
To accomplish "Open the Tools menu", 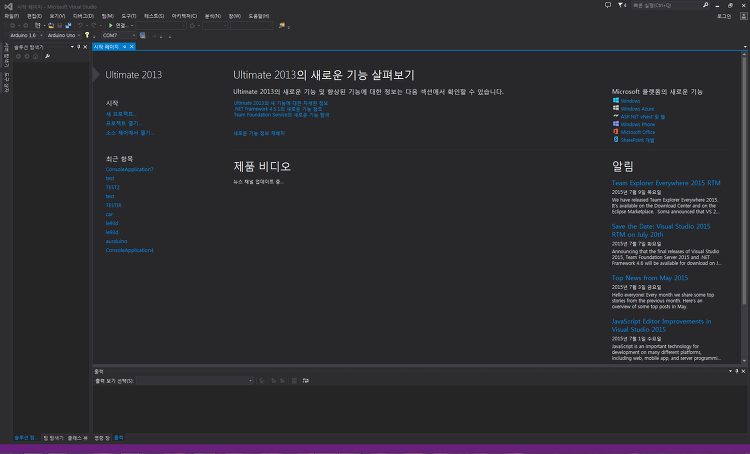I will (x=129, y=16).
